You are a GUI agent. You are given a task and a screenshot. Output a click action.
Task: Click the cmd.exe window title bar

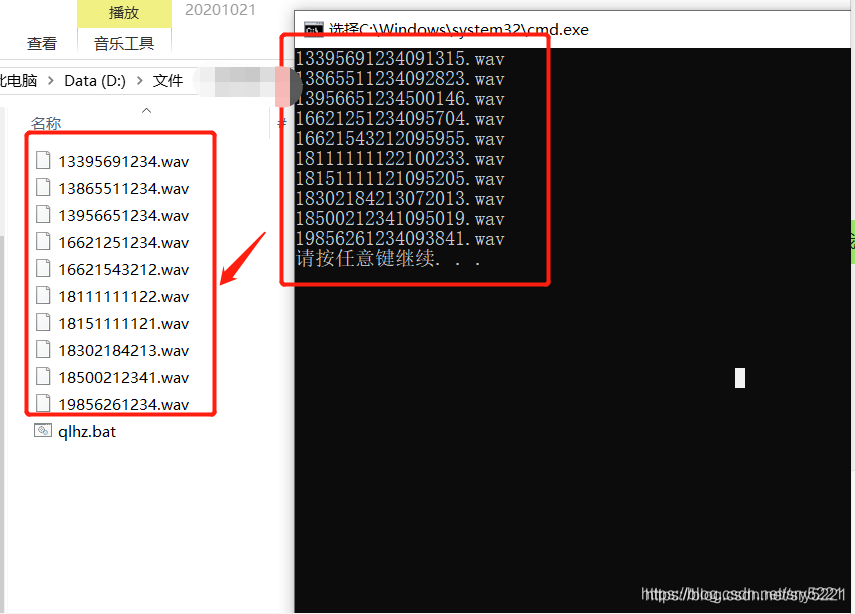point(574,29)
